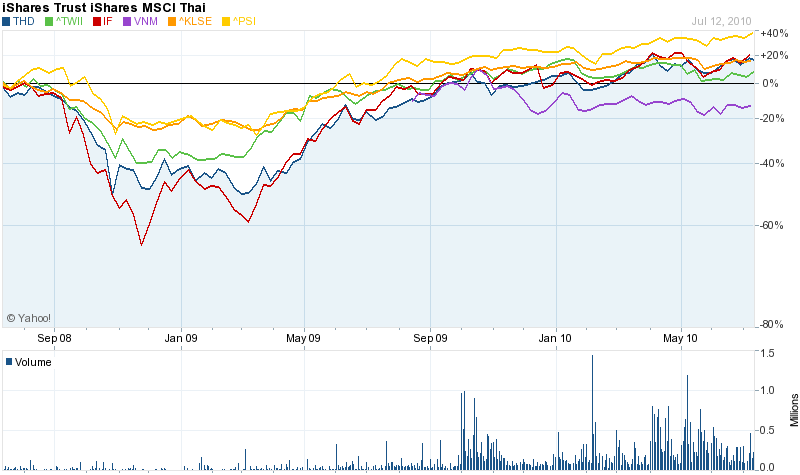This screenshot has height=475, width=800.
Task: Select the THD ticker label
Action: pos(23,21)
